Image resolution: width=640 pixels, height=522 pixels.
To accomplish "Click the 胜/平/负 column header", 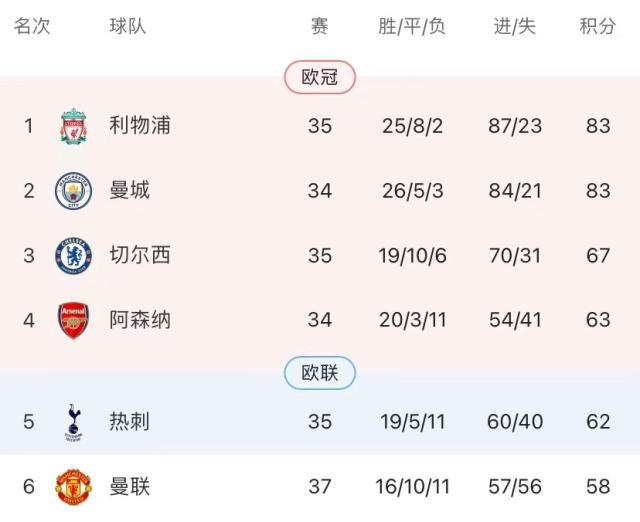I will click(412, 27).
